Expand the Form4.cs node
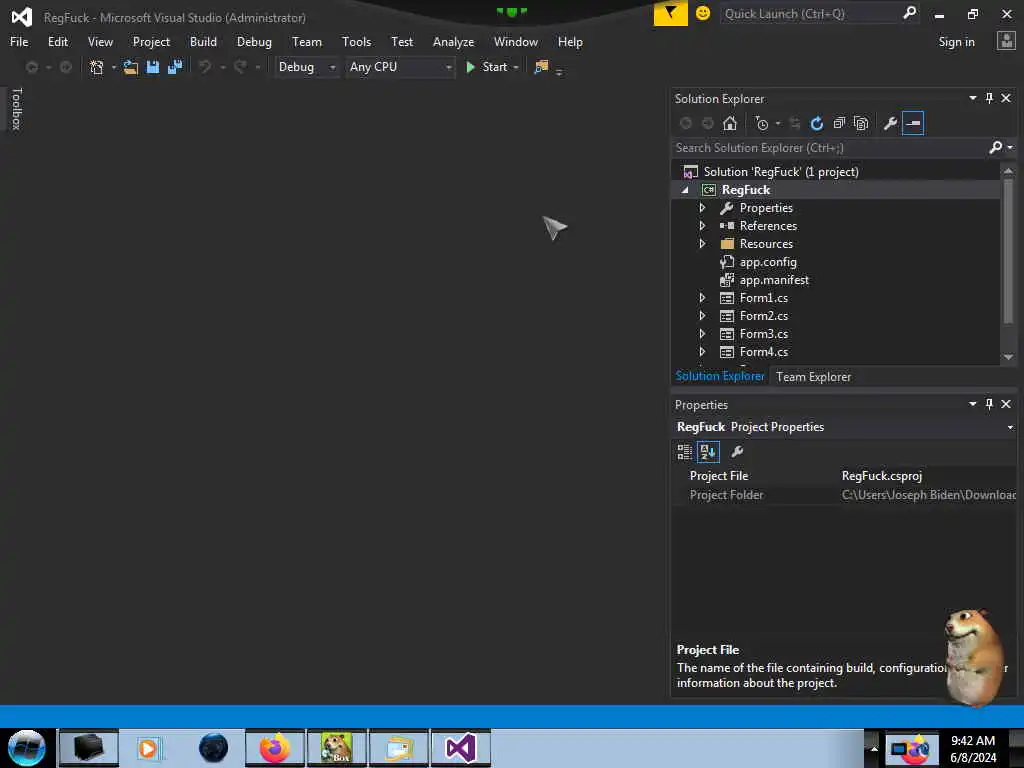Viewport: 1024px width, 768px height. tap(703, 352)
